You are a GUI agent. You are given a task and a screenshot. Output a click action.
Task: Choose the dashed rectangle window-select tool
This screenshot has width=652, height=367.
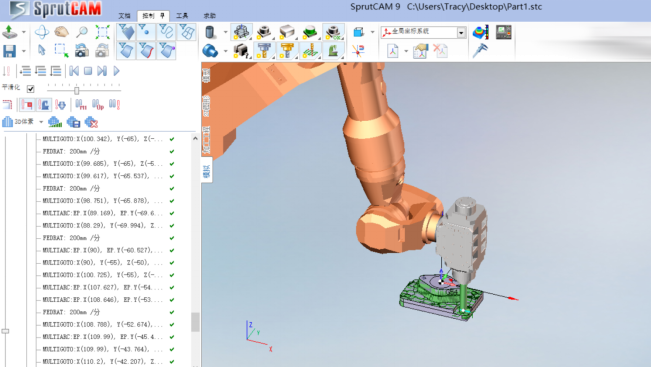click(62, 51)
